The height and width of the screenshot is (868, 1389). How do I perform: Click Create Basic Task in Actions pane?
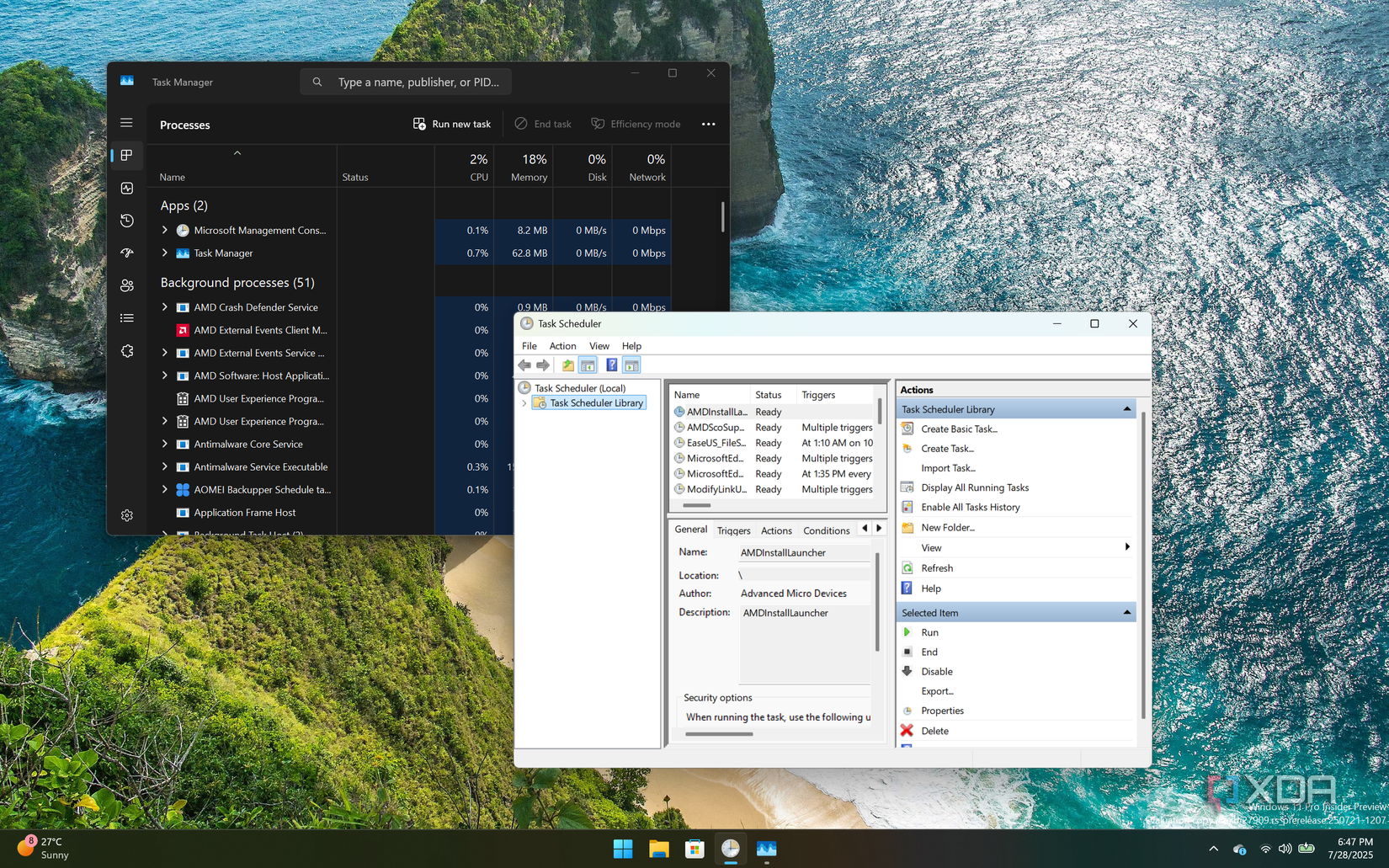(x=959, y=429)
